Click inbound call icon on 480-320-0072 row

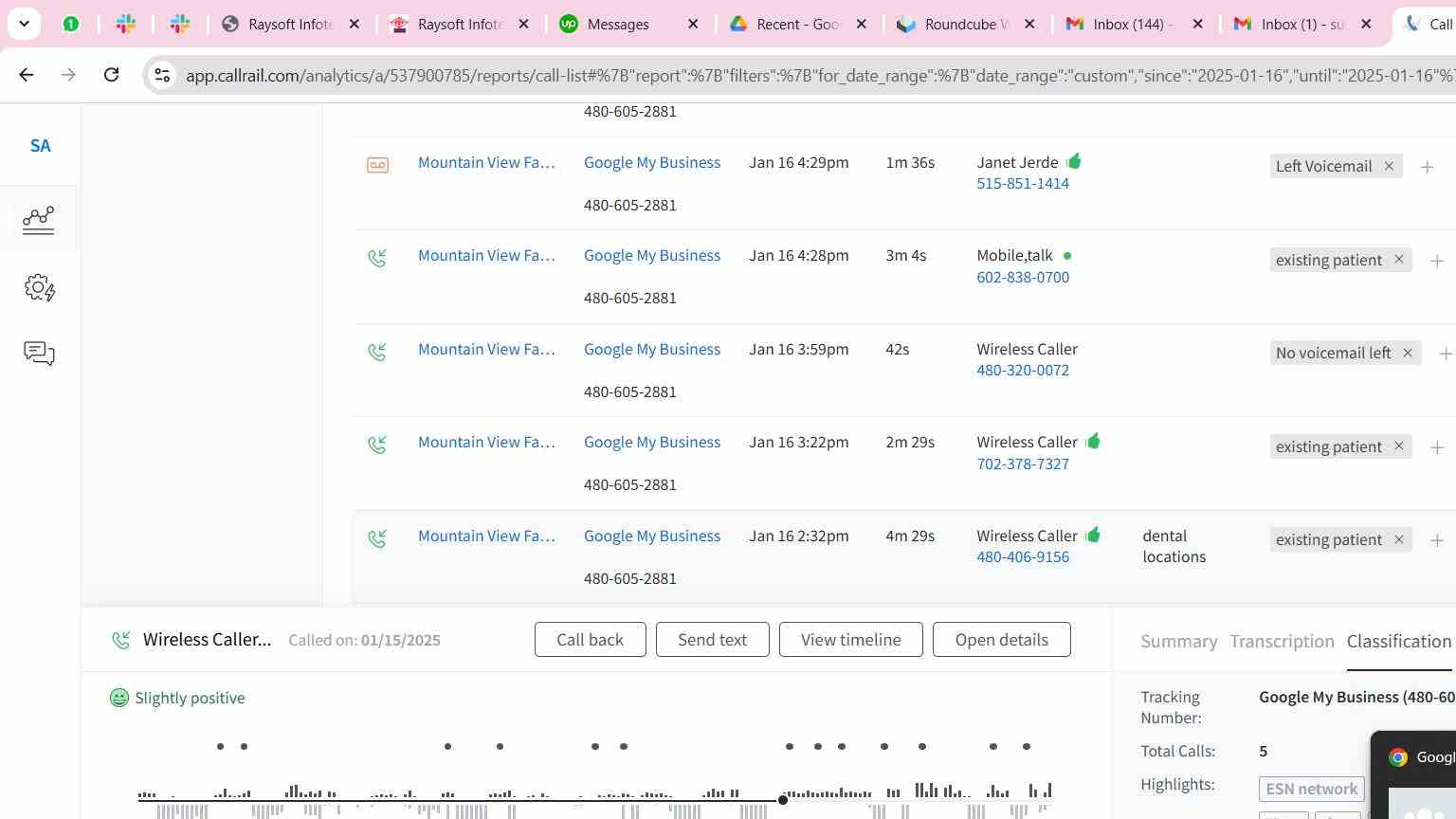[x=377, y=352]
